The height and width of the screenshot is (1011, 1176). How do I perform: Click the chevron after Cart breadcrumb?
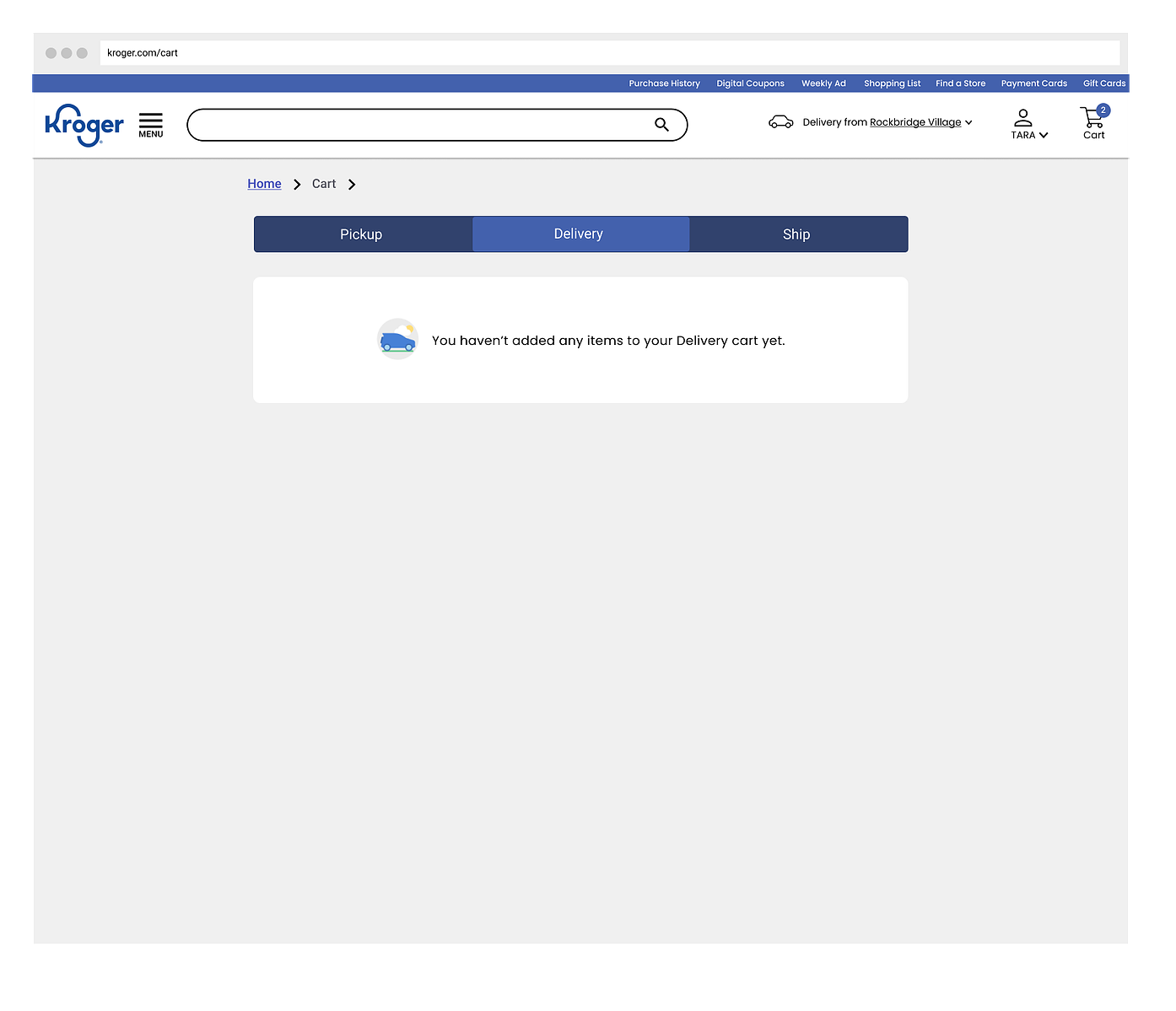352,185
